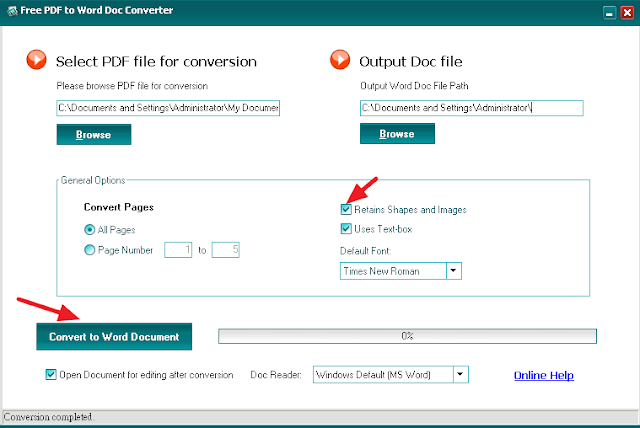640x428 pixels.
Task: Click 'Output Word Doc File Path' label
Action: pyautogui.click(x=414, y=86)
